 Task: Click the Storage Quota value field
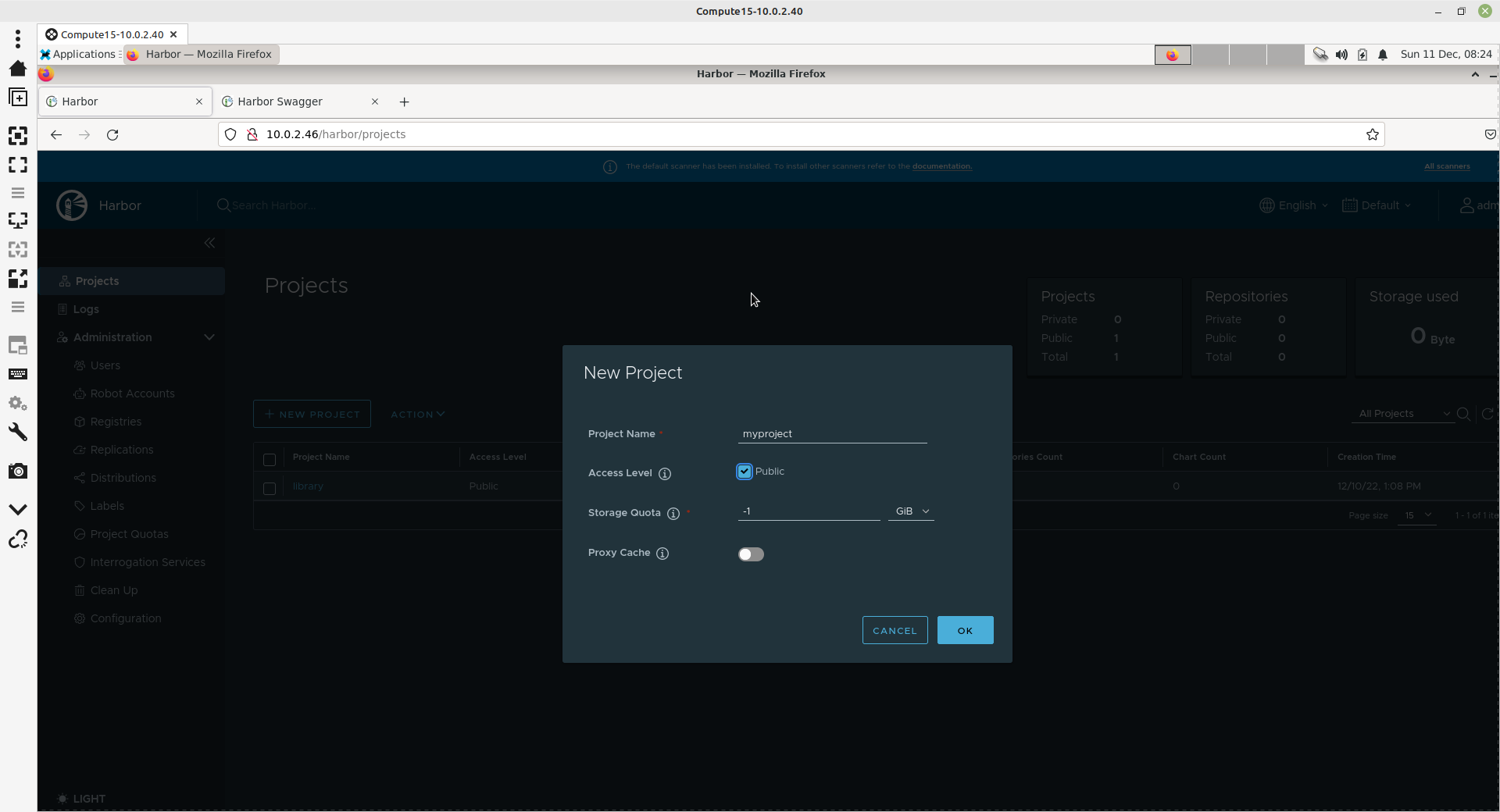pyautogui.click(x=809, y=511)
